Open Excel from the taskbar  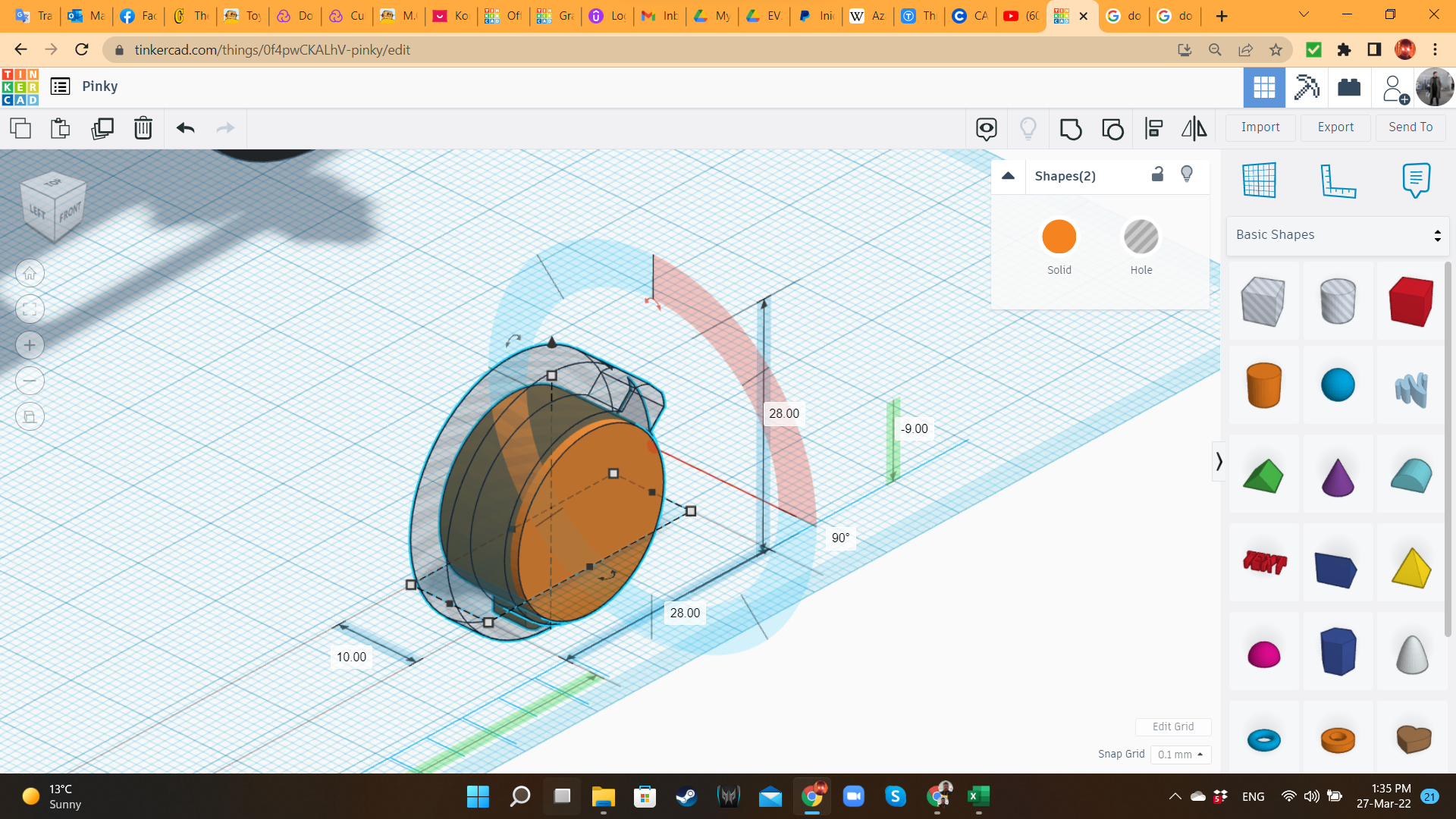(x=978, y=796)
